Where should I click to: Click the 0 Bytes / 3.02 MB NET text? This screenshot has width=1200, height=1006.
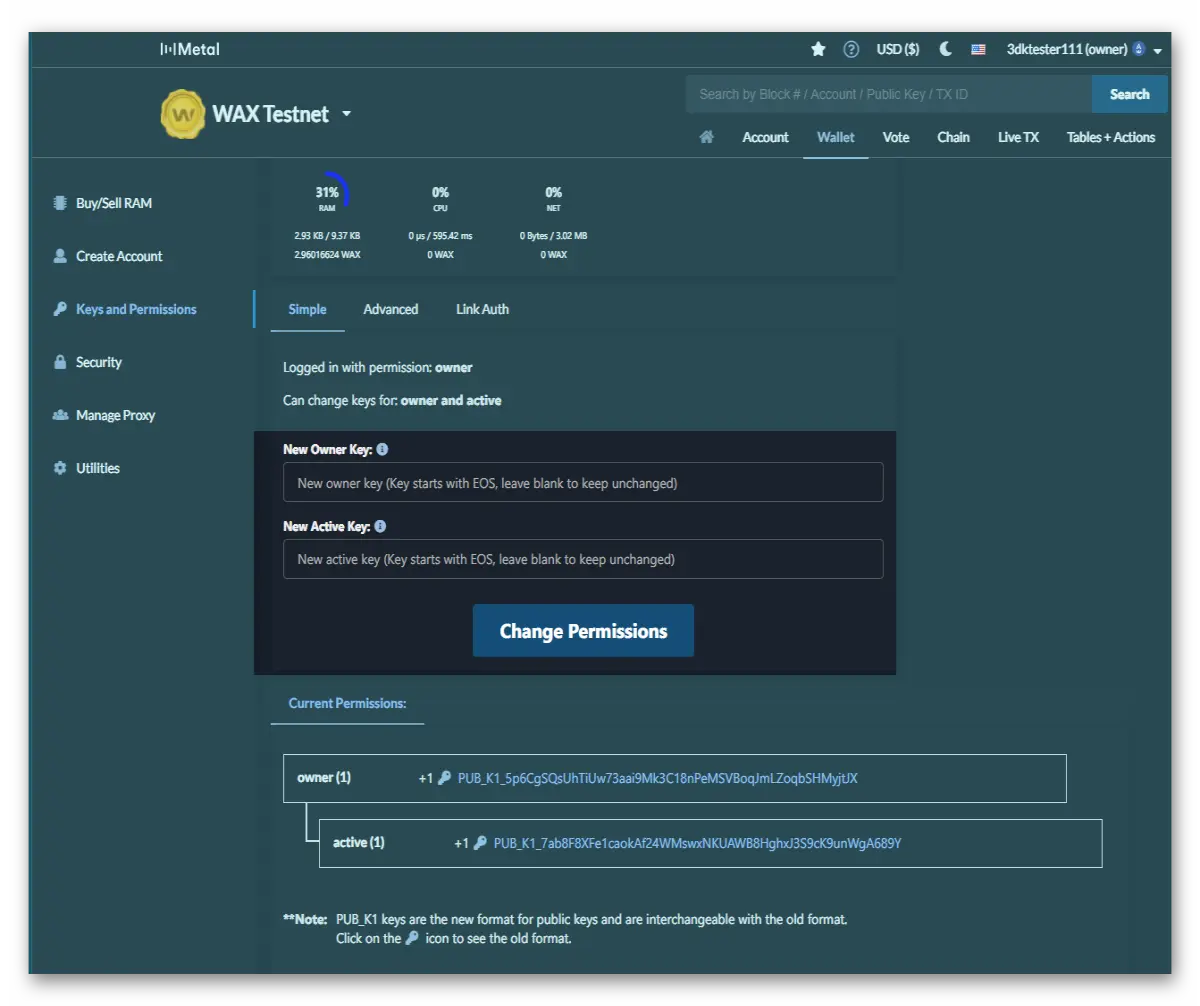tap(553, 236)
